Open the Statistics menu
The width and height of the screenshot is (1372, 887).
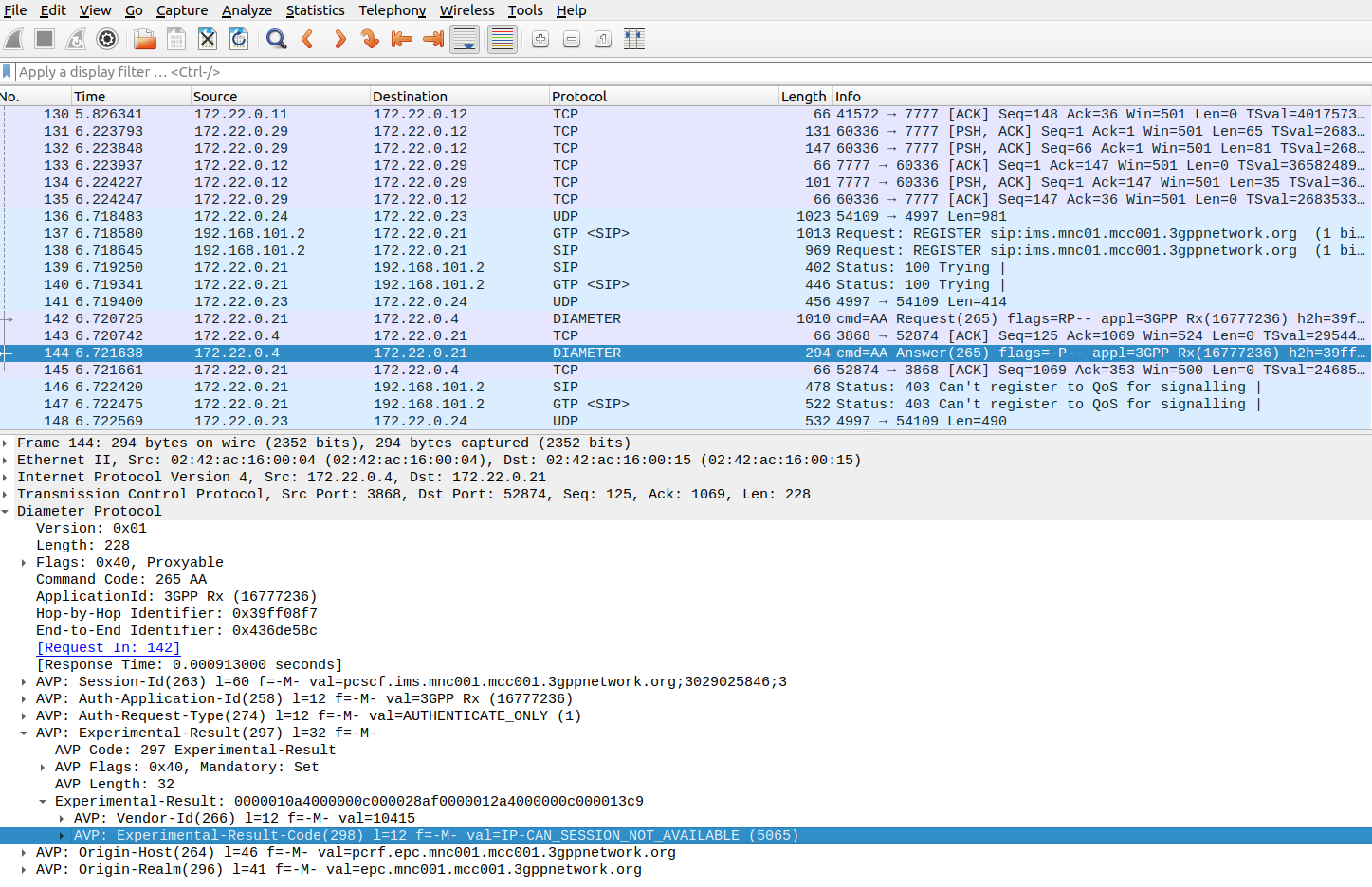(x=315, y=10)
